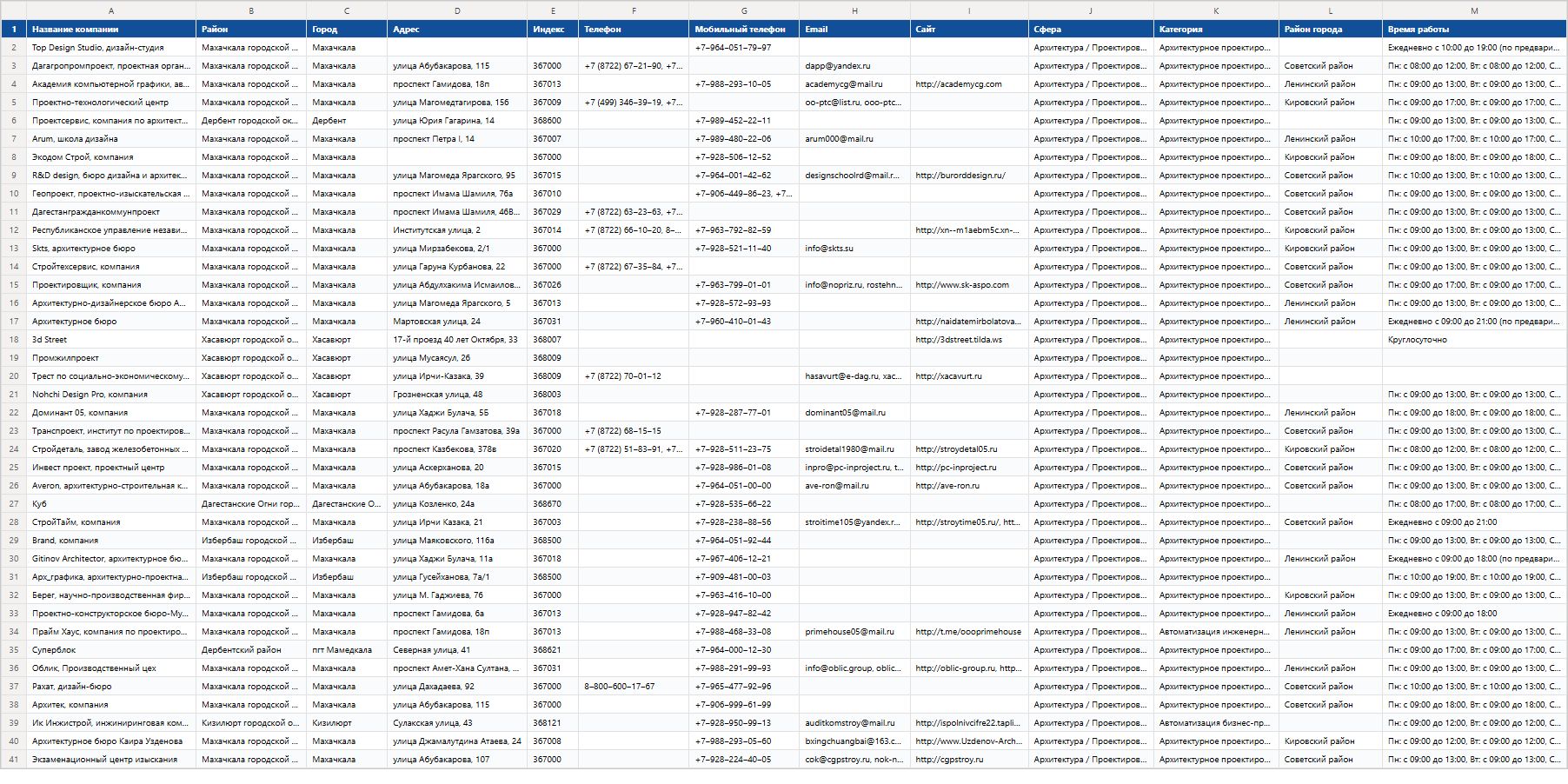Viewport: 1568px width, 784px height.
Task: Select address 'улица Гусейханова, 7а/1'
Action: pyautogui.click(x=457, y=577)
